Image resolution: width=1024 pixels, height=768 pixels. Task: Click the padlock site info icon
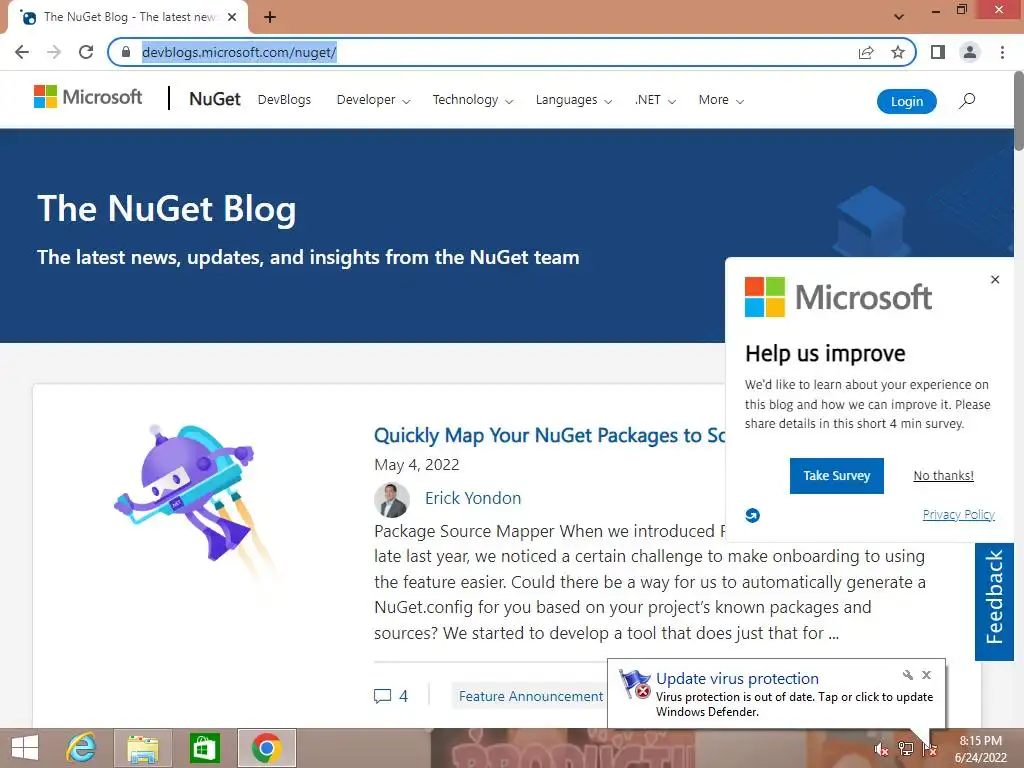(x=126, y=52)
